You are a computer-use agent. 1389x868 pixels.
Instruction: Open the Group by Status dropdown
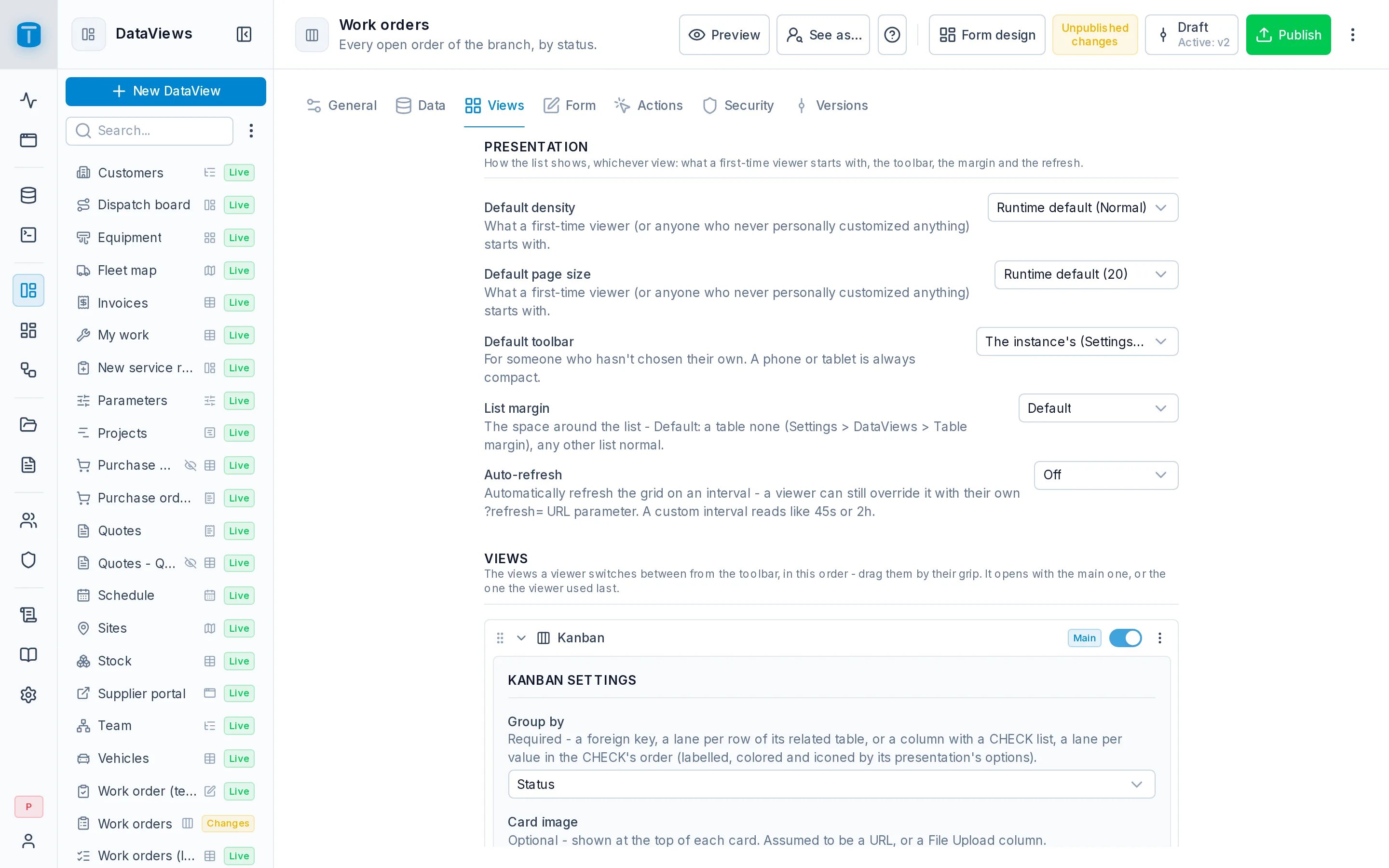pos(831,784)
